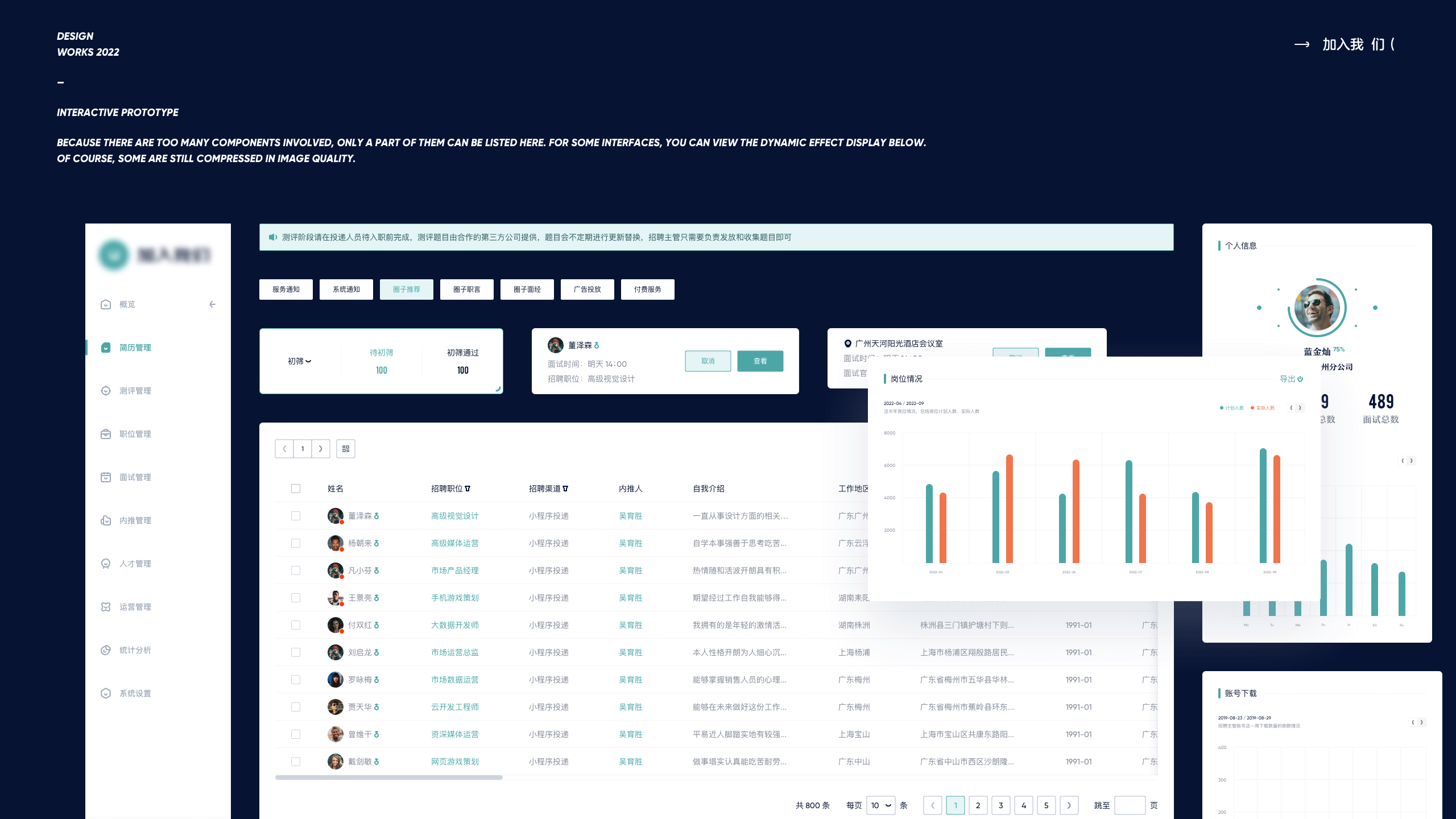Check the row for 付双红
The height and width of the screenshot is (819, 1456).
(296, 625)
